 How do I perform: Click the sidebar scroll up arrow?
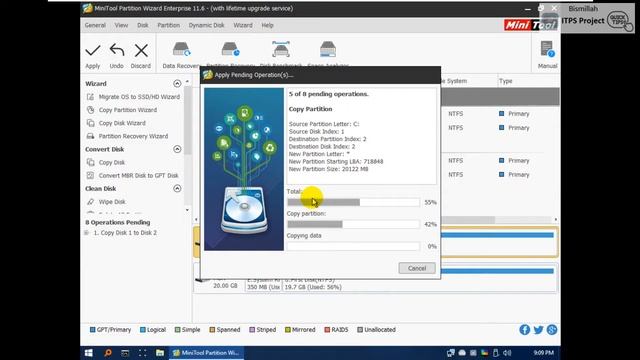coord(187,82)
